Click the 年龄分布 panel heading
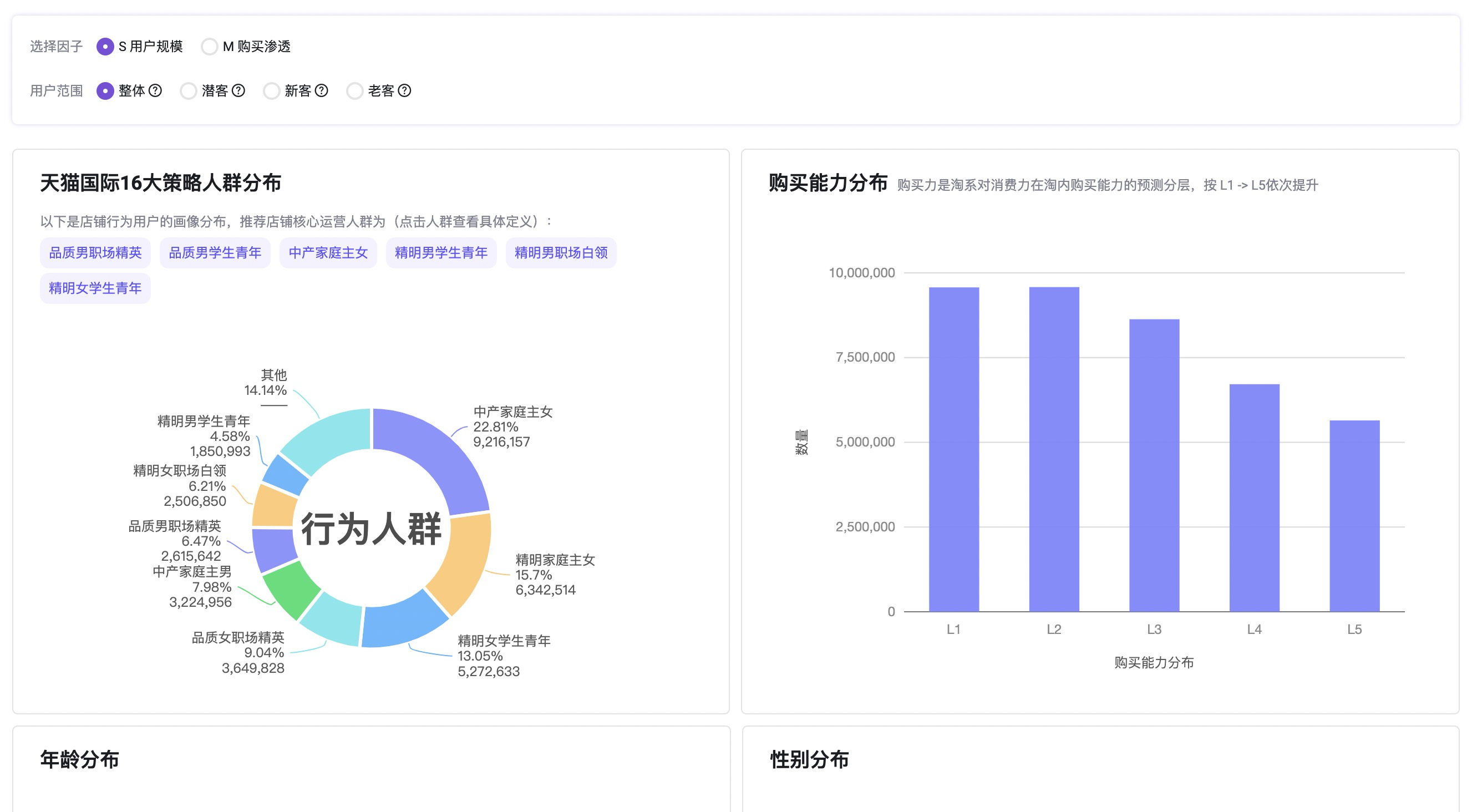 pyautogui.click(x=79, y=759)
